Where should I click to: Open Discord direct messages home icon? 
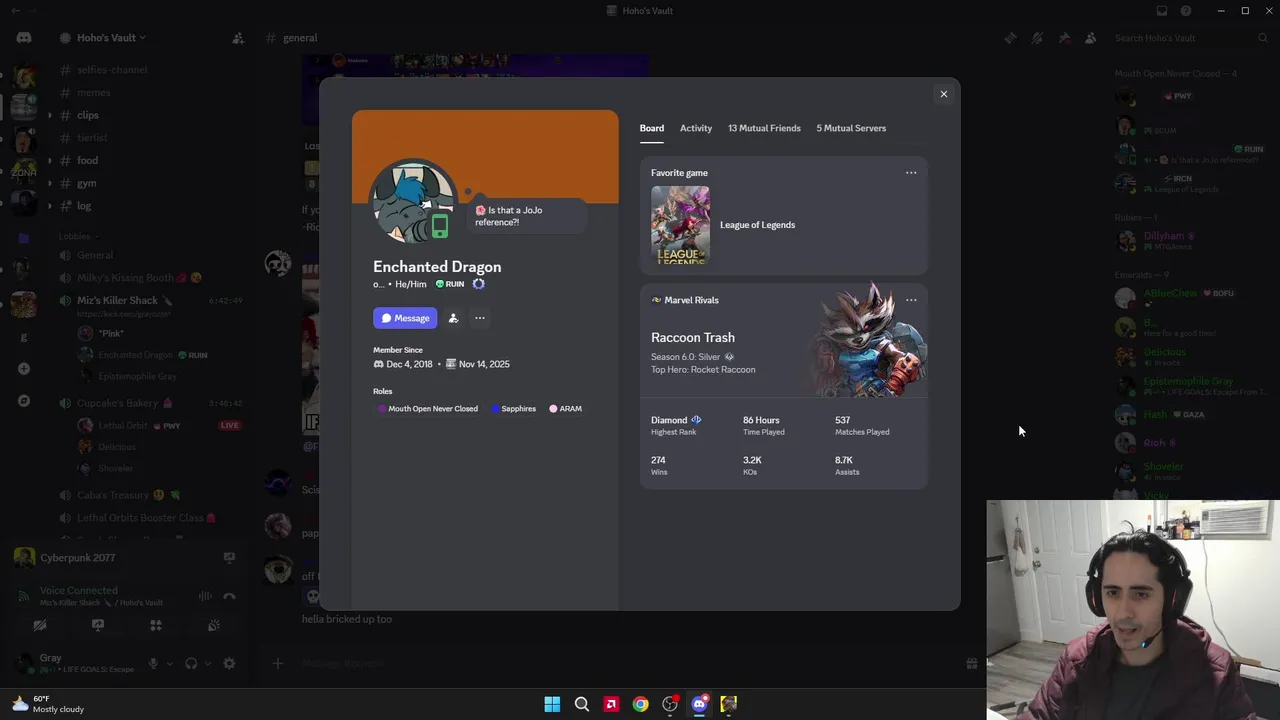(24, 38)
